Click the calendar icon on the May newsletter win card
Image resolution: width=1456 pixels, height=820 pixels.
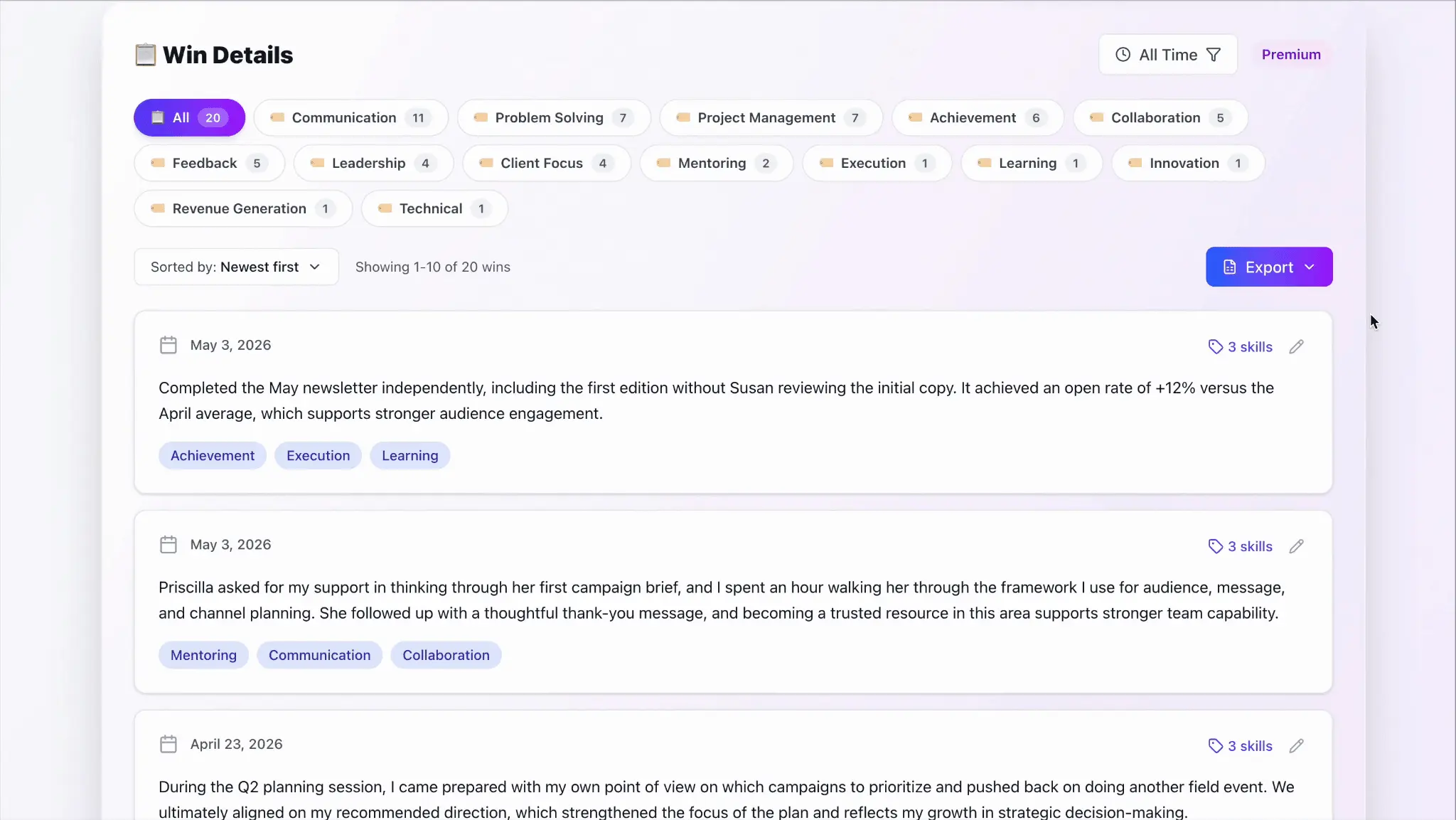pos(168,345)
